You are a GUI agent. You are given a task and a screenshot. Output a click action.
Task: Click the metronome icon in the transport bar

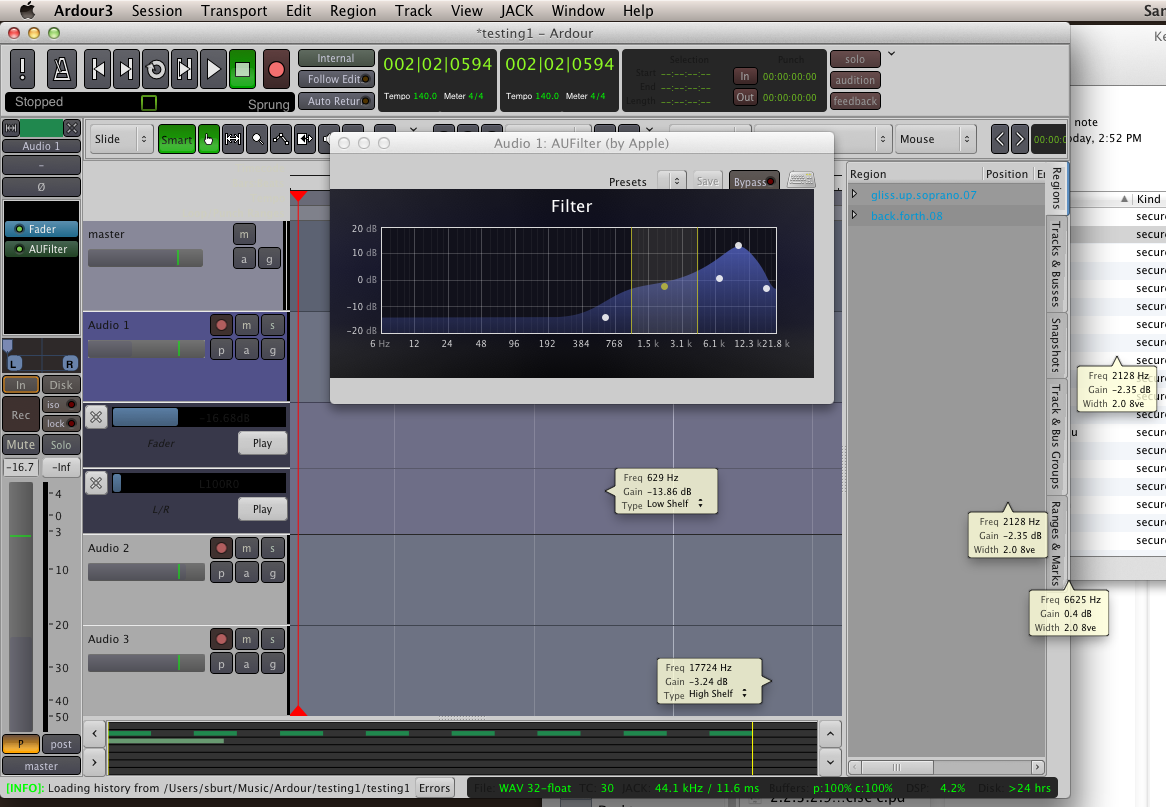tap(62, 69)
